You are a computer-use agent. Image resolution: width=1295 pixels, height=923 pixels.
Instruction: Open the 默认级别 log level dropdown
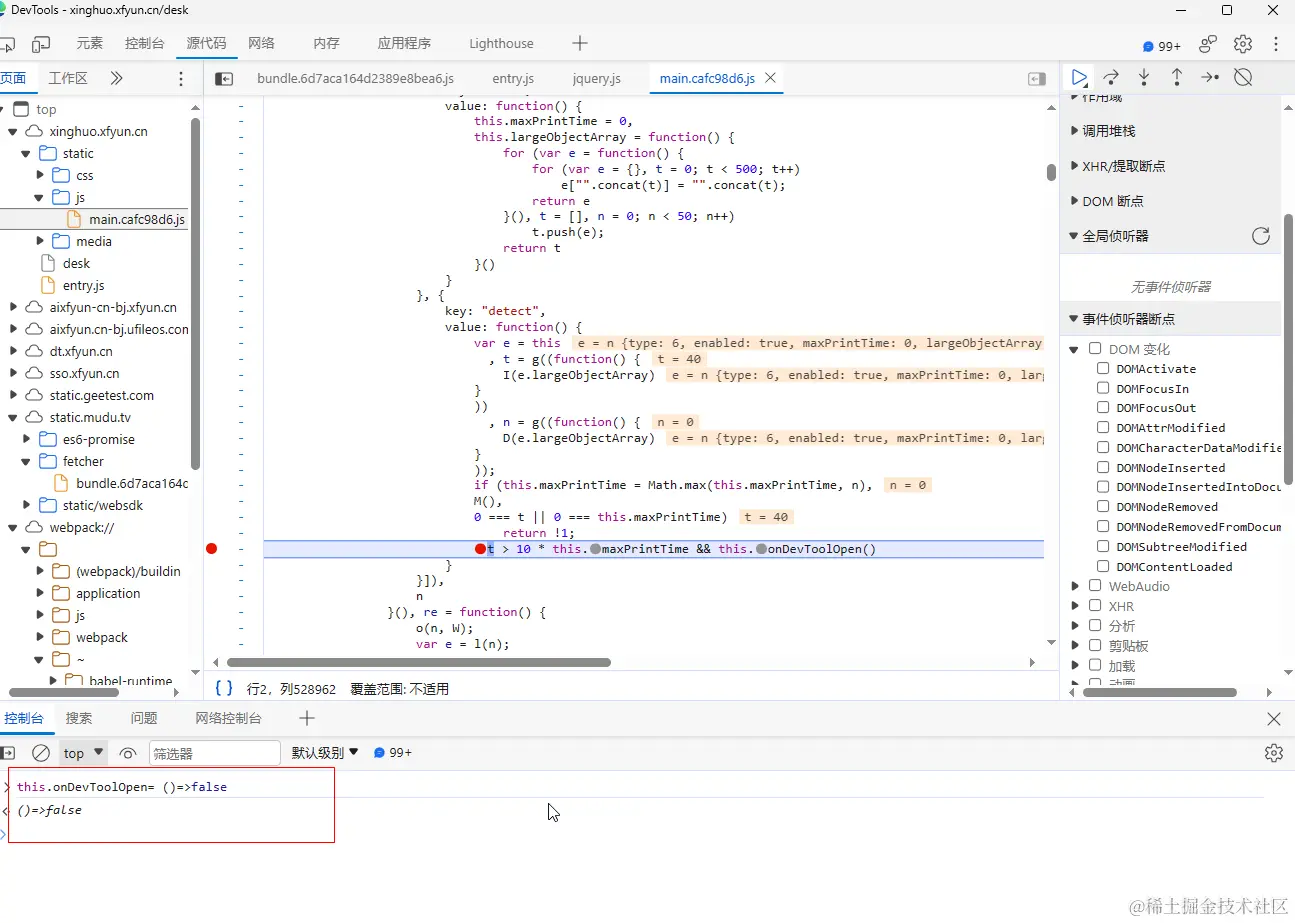[x=325, y=753]
